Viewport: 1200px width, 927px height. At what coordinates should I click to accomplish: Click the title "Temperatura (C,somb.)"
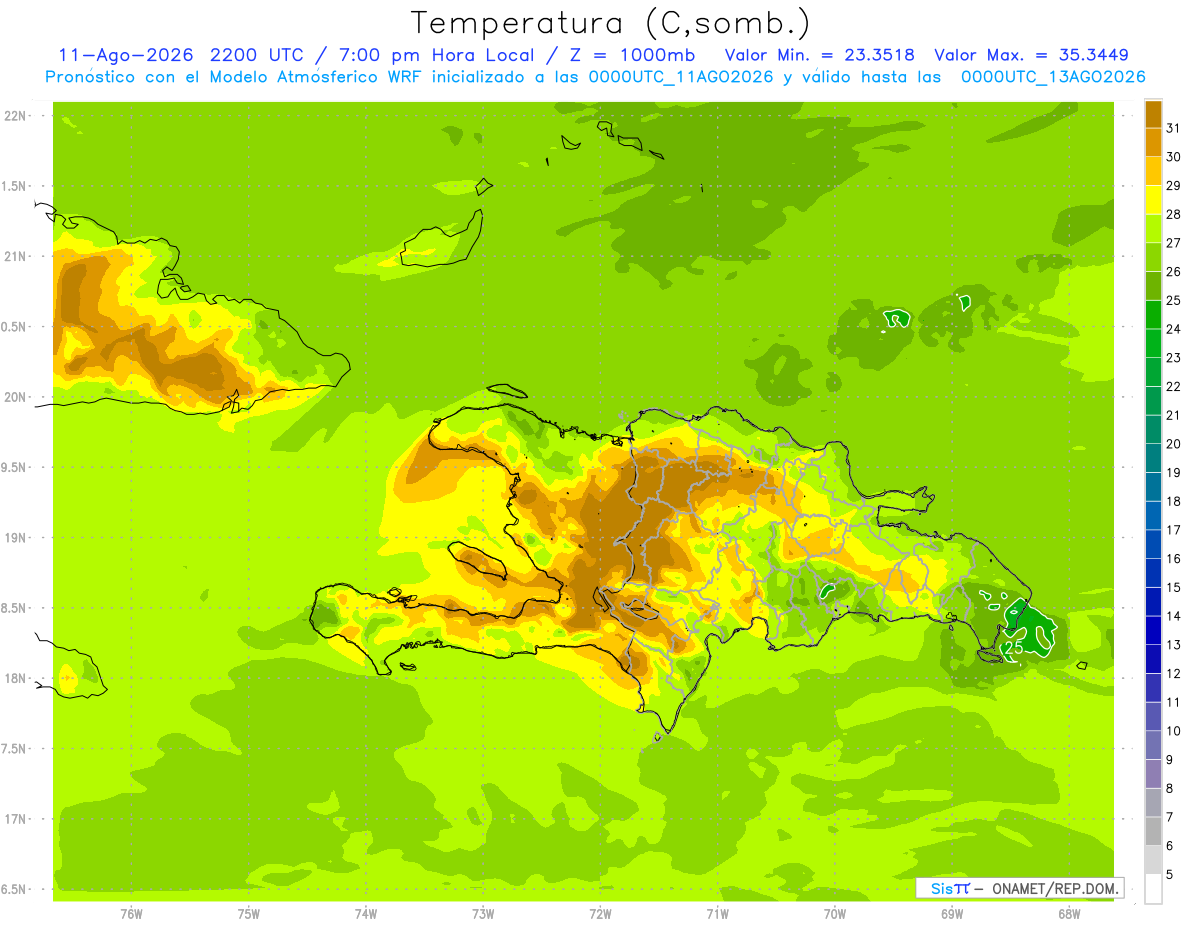point(611,23)
